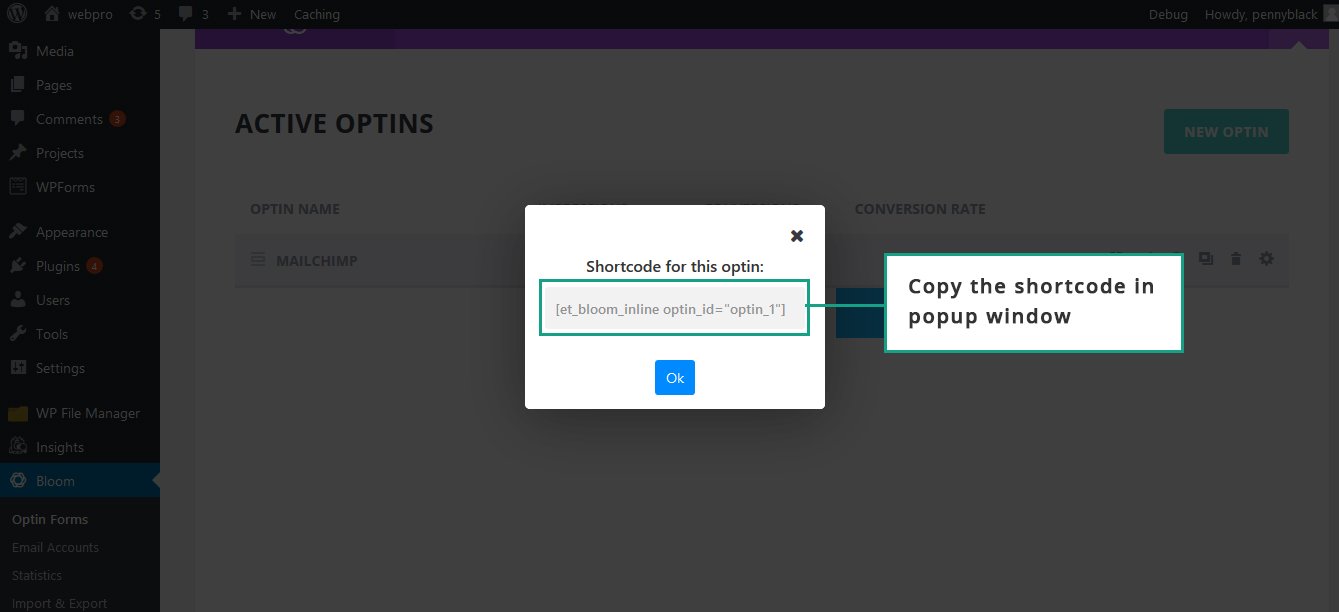The height and width of the screenshot is (612, 1339).
Task: Select the Bloom sidebar menu
Action: 80,481
